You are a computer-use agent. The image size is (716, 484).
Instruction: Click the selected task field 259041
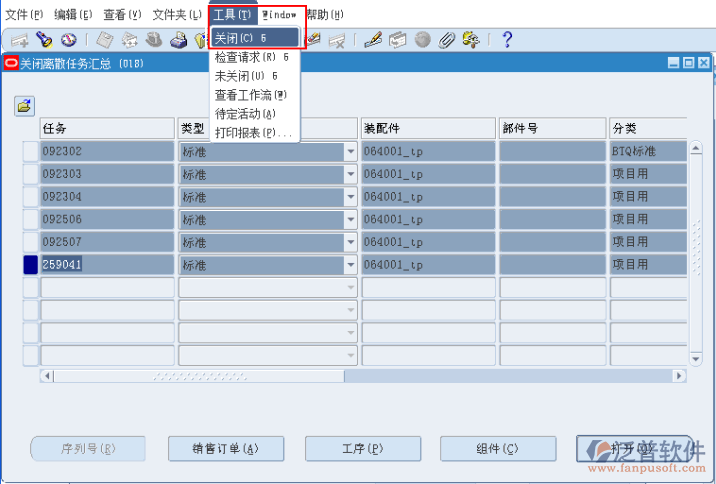[x=107, y=265]
